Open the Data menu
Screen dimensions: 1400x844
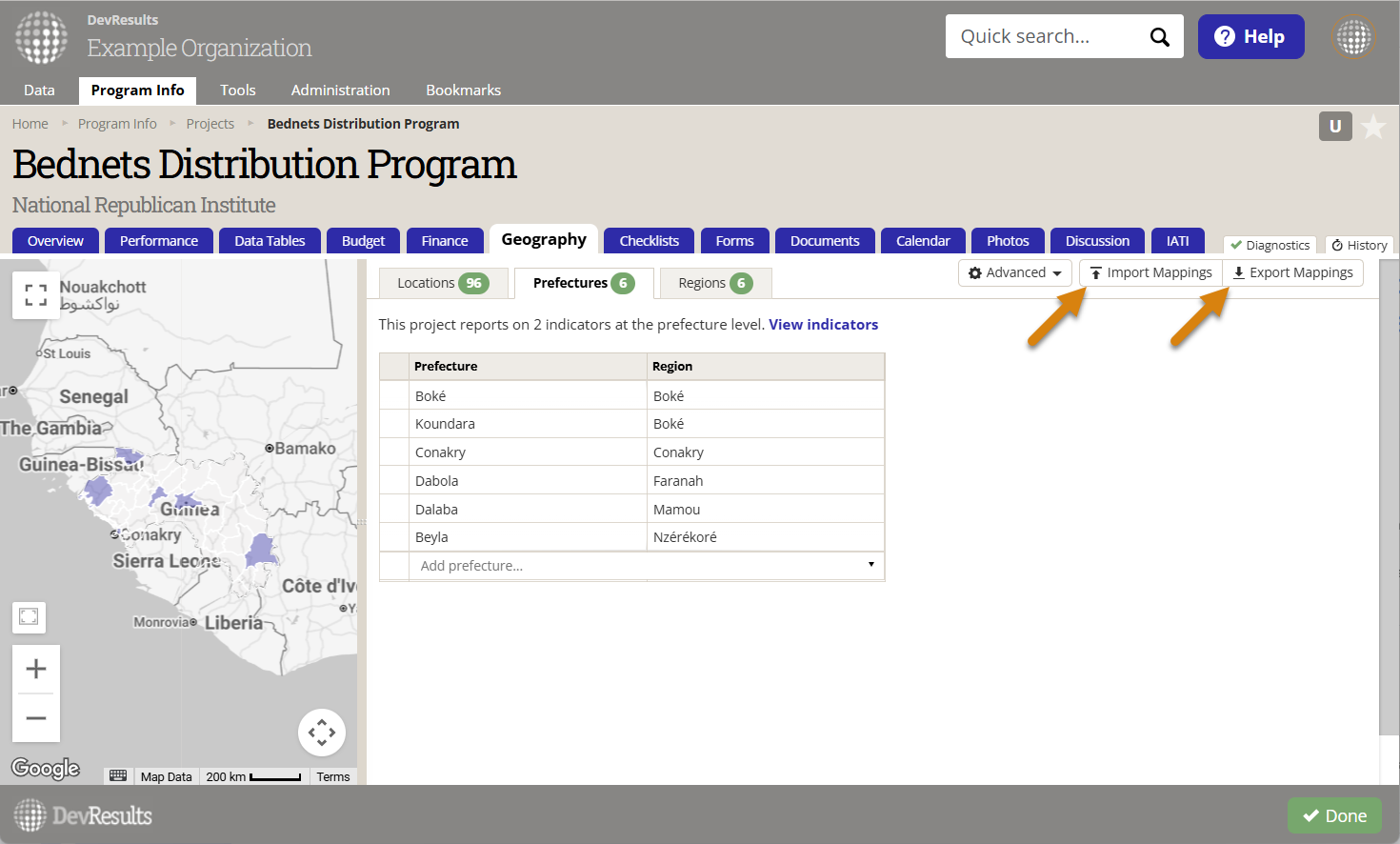coord(39,90)
